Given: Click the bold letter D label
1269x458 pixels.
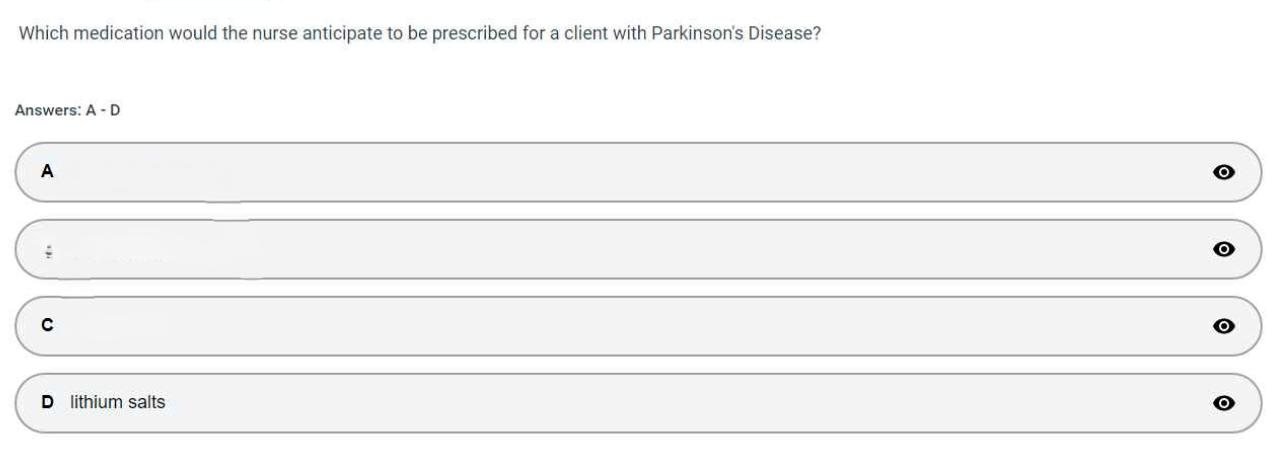Looking at the screenshot, I should (46, 403).
